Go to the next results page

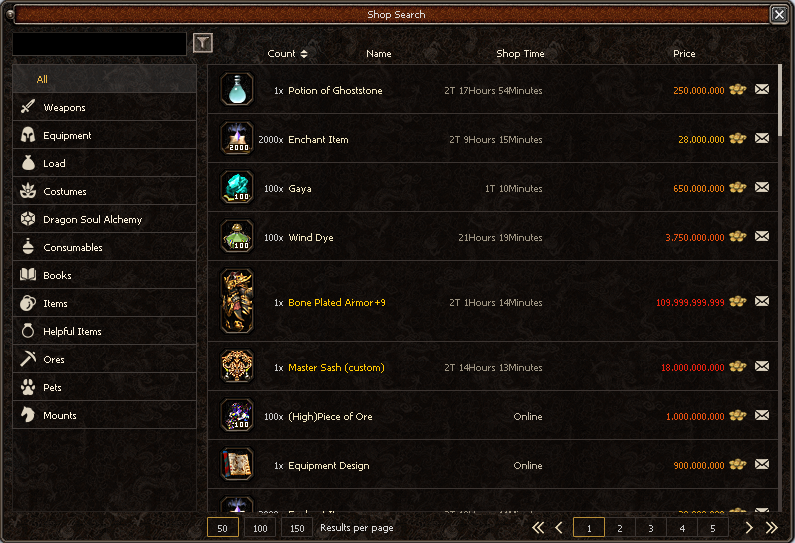[x=749, y=528]
